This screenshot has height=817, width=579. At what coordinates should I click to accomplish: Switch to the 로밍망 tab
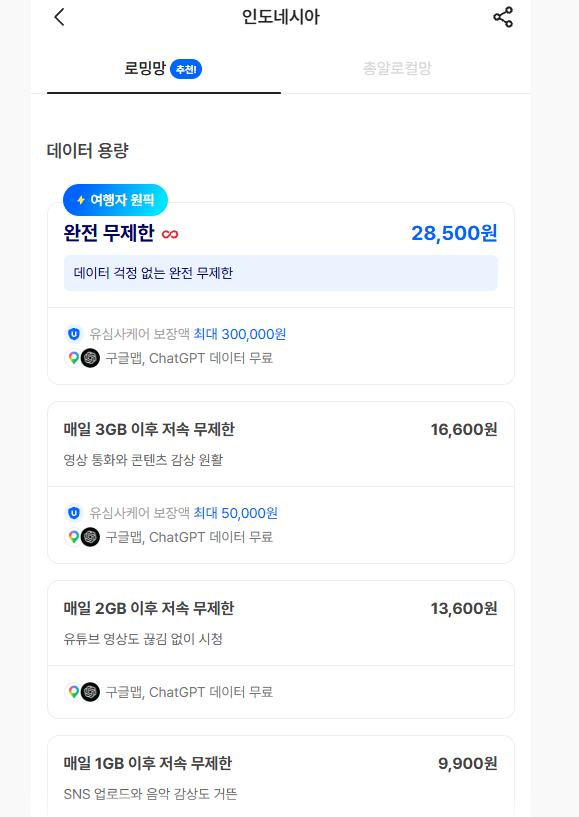(x=164, y=68)
